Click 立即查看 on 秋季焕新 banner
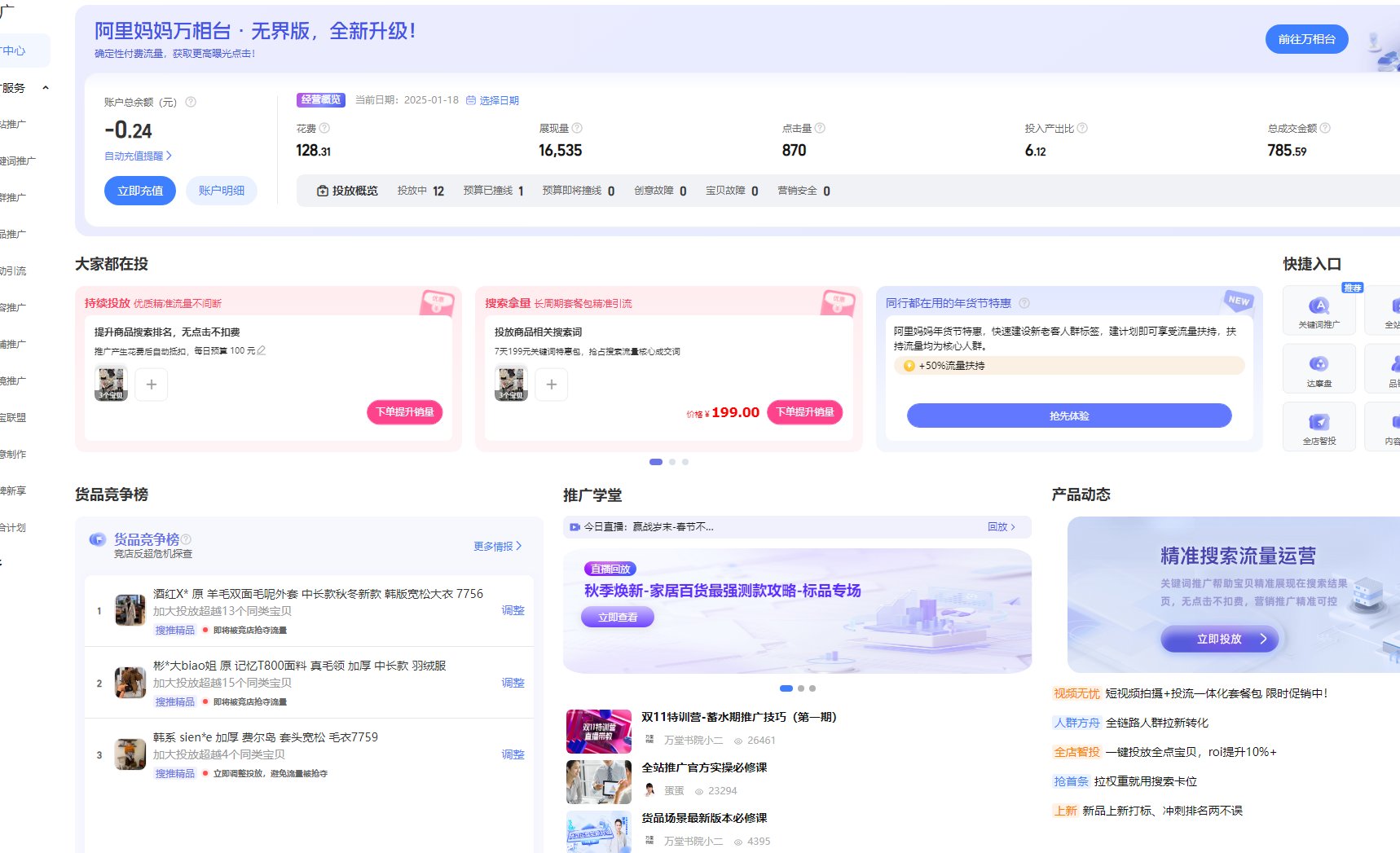The image size is (1400, 853). (x=618, y=618)
